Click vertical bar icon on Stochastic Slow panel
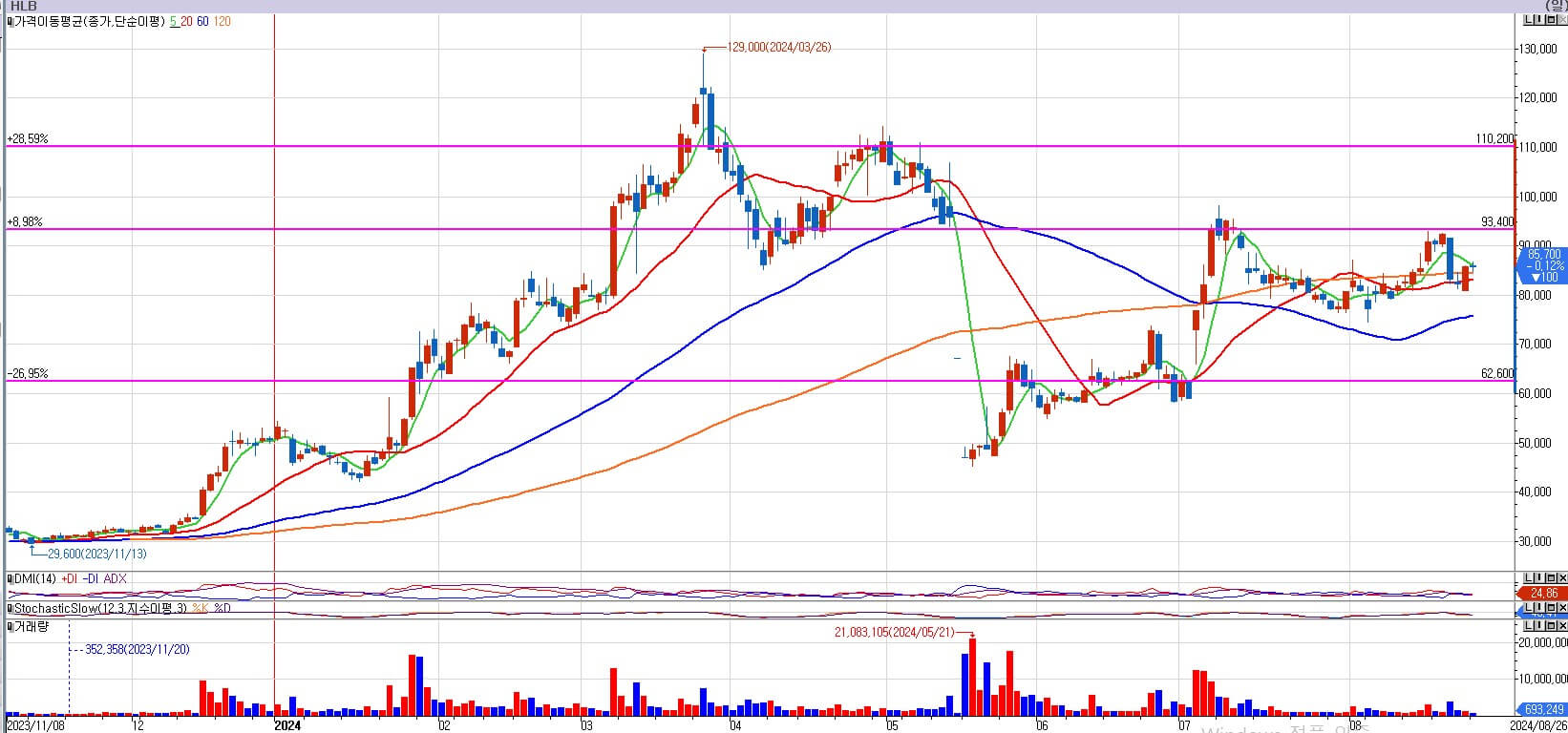The height and width of the screenshot is (733, 1568). 1539,608
